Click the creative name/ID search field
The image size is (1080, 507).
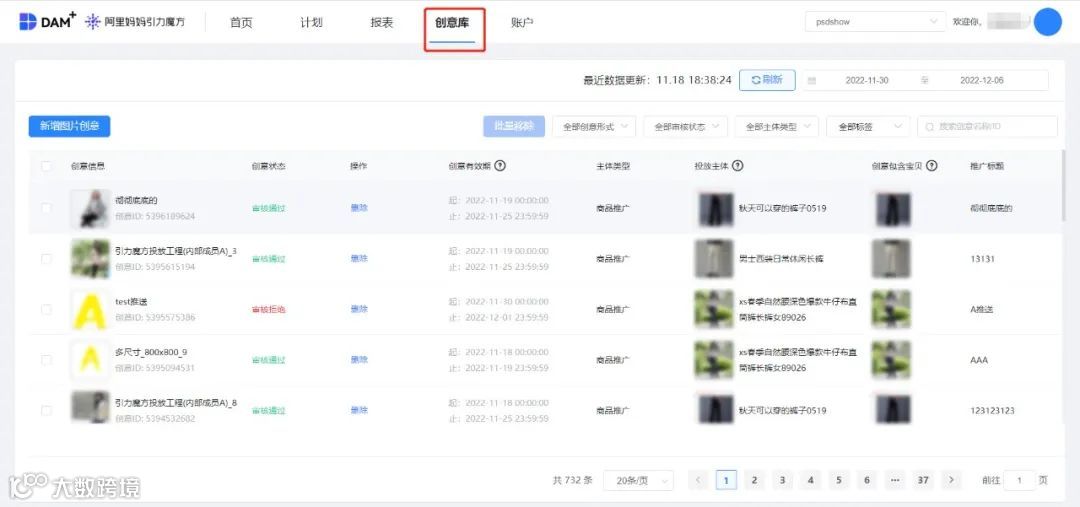click(988, 127)
